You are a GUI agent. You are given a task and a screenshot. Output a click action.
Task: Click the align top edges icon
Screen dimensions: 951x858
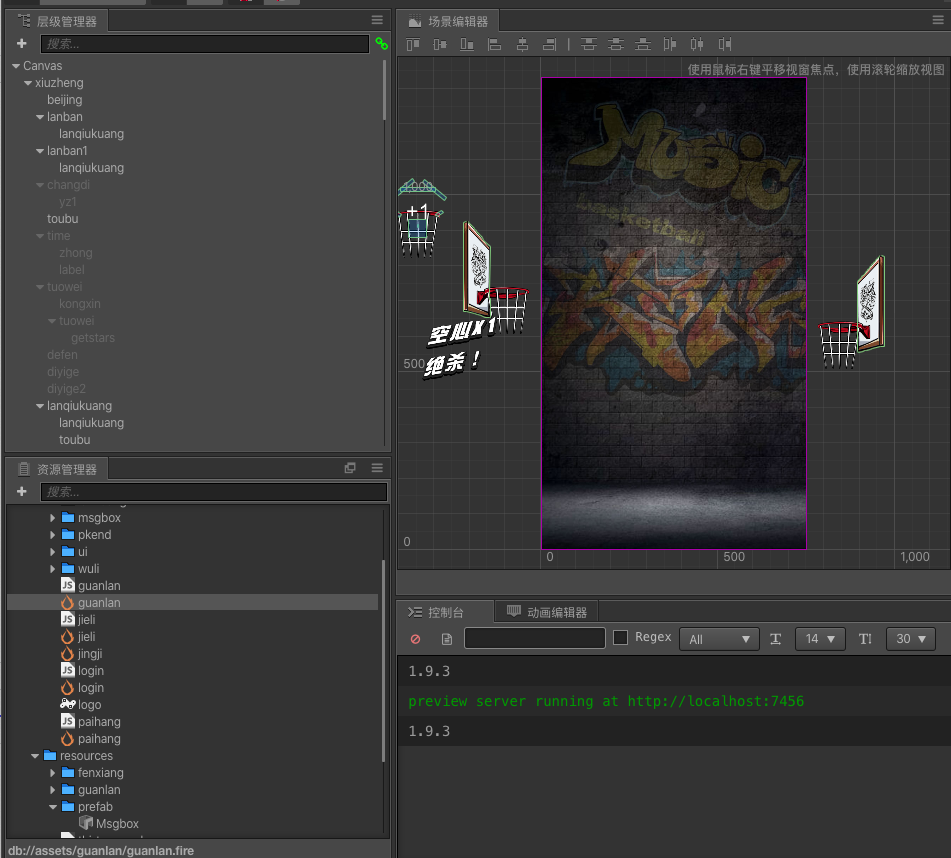click(414, 44)
